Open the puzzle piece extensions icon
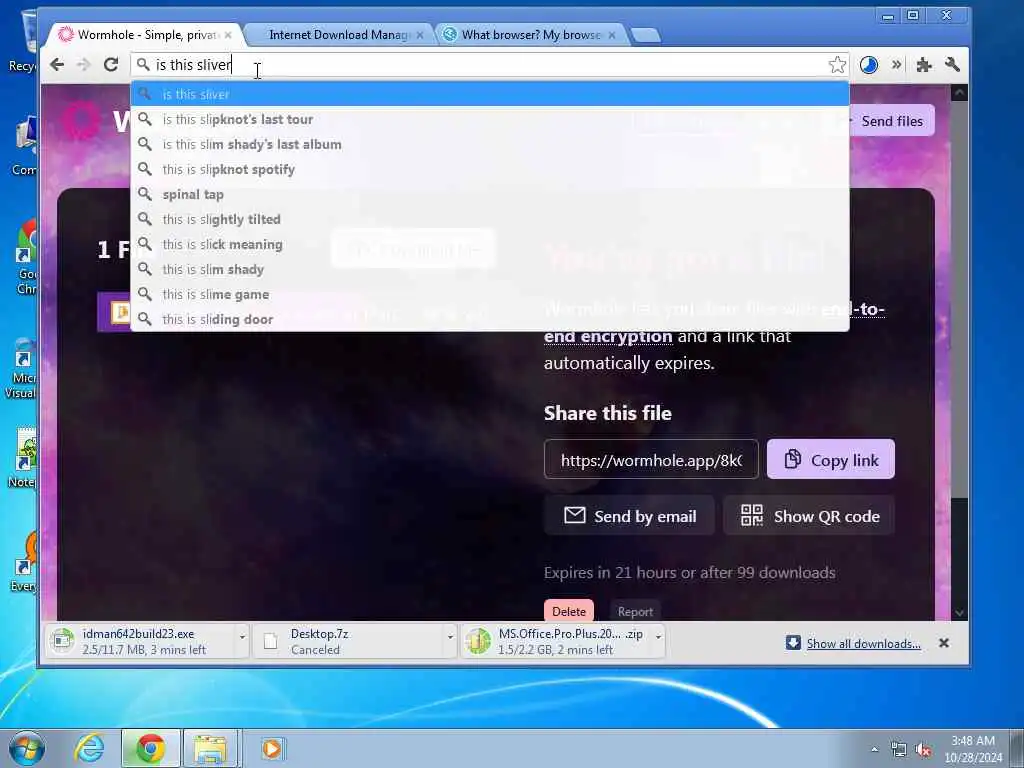 [x=923, y=65]
